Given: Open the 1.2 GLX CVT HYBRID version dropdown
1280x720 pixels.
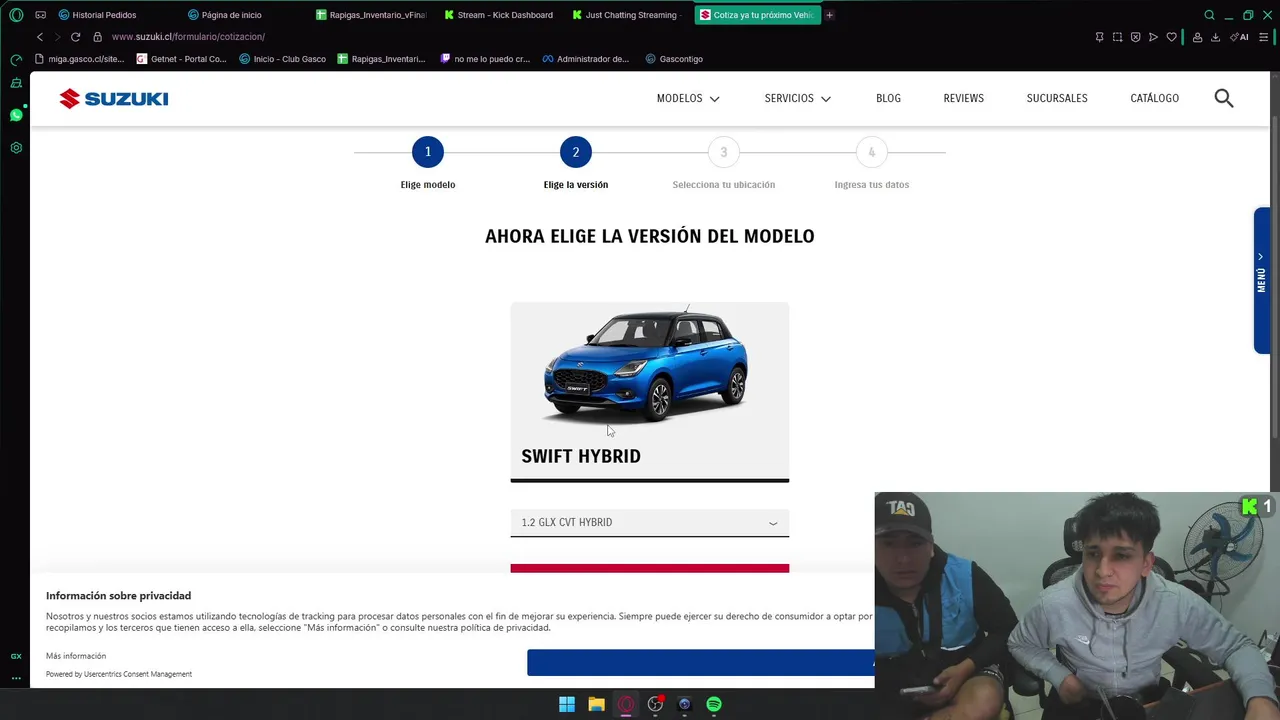Looking at the screenshot, I should (x=650, y=522).
